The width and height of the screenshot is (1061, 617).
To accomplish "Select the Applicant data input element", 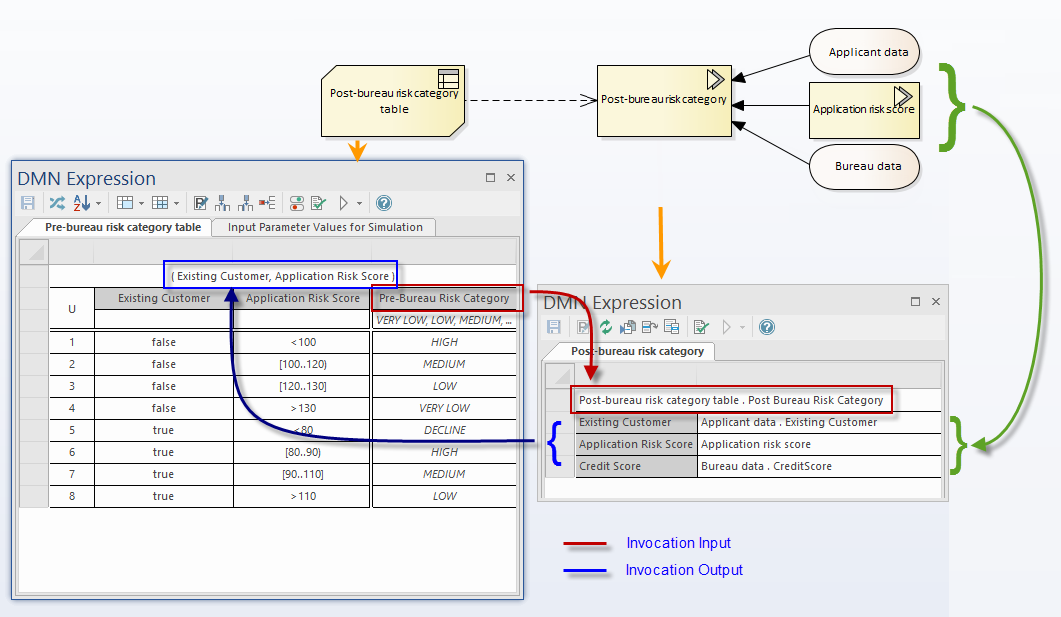I will (868, 53).
